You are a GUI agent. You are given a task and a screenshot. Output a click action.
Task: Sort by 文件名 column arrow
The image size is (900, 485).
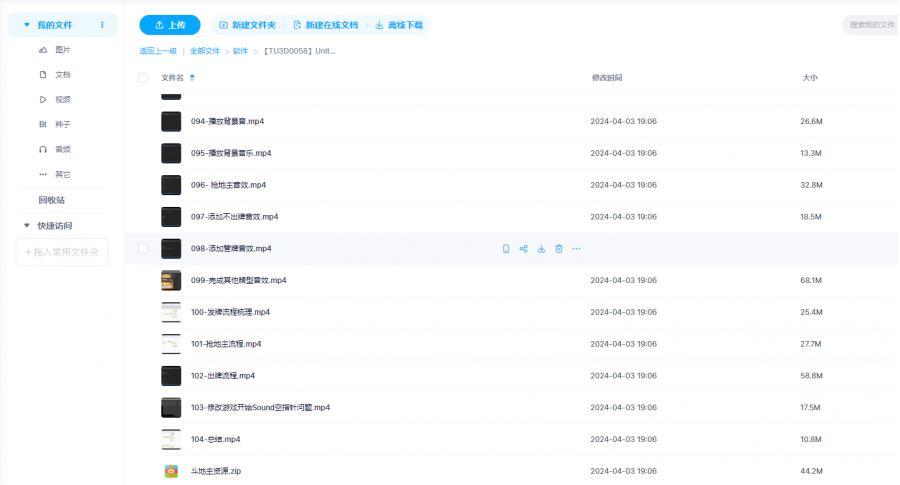[x=192, y=77]
